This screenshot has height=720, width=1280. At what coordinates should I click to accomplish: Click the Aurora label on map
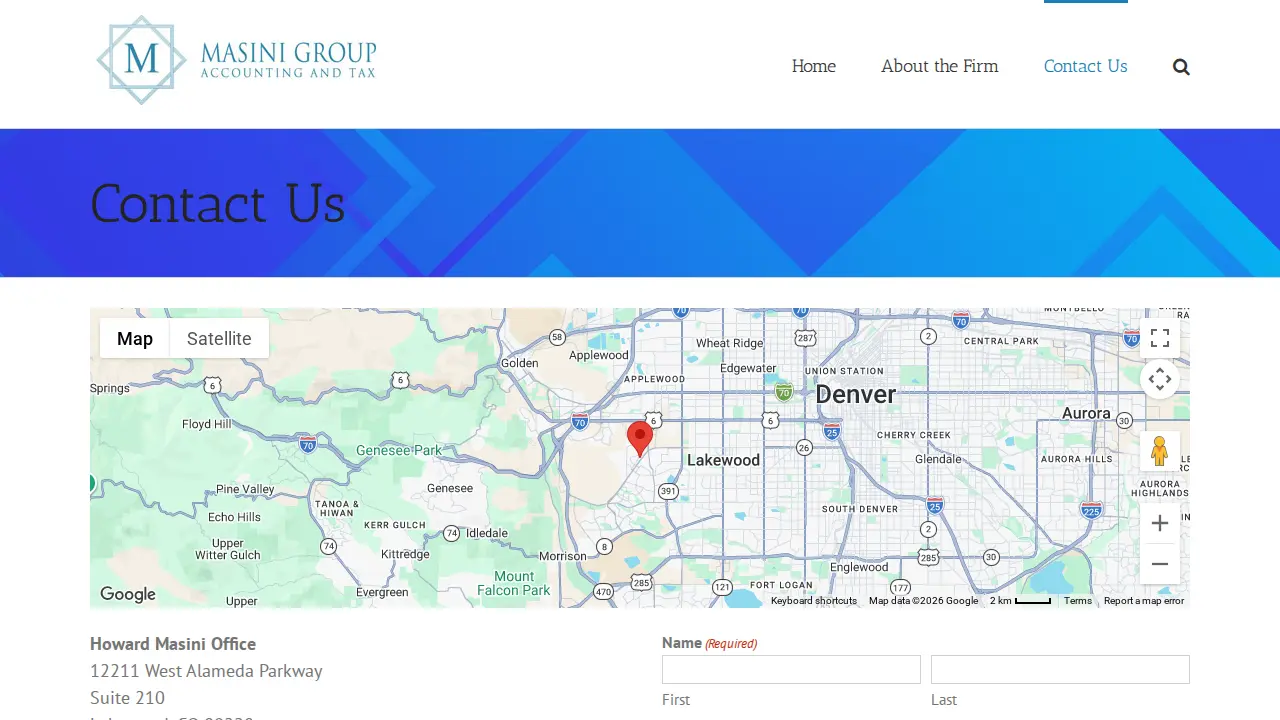(1086, 413)
